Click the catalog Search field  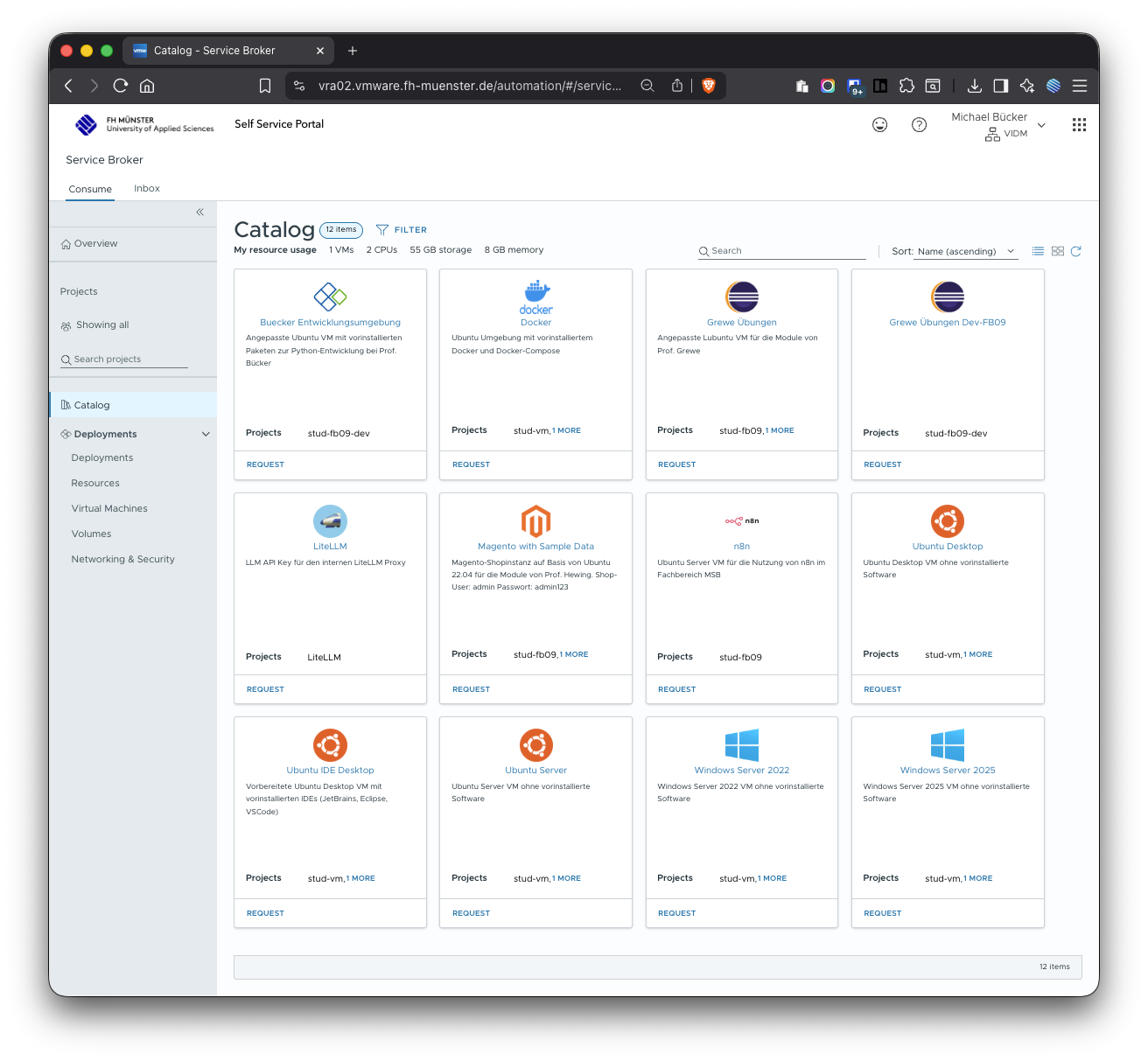click(x=786, y=251)
